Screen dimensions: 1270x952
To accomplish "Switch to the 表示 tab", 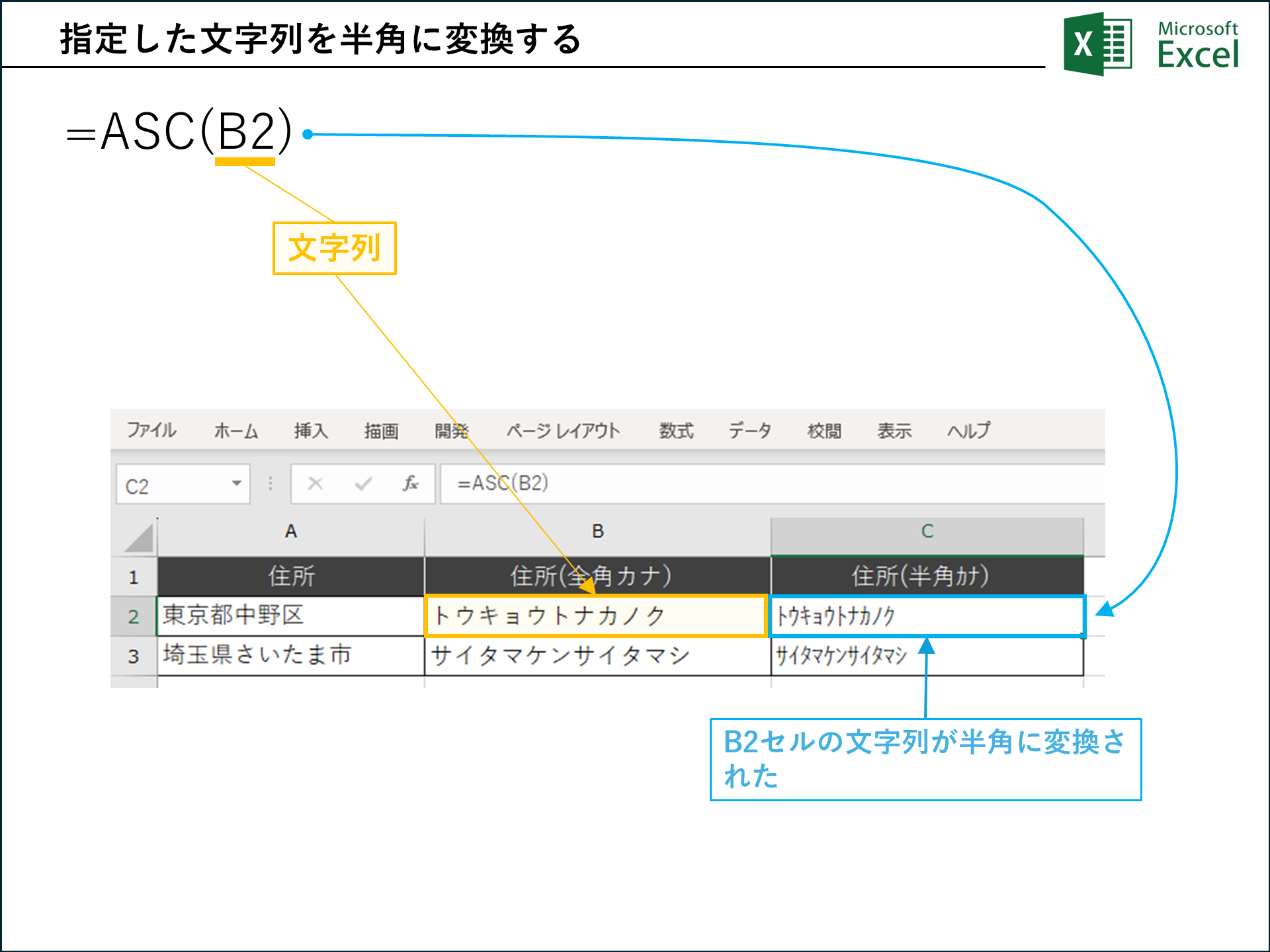I will tap(895, 430).
